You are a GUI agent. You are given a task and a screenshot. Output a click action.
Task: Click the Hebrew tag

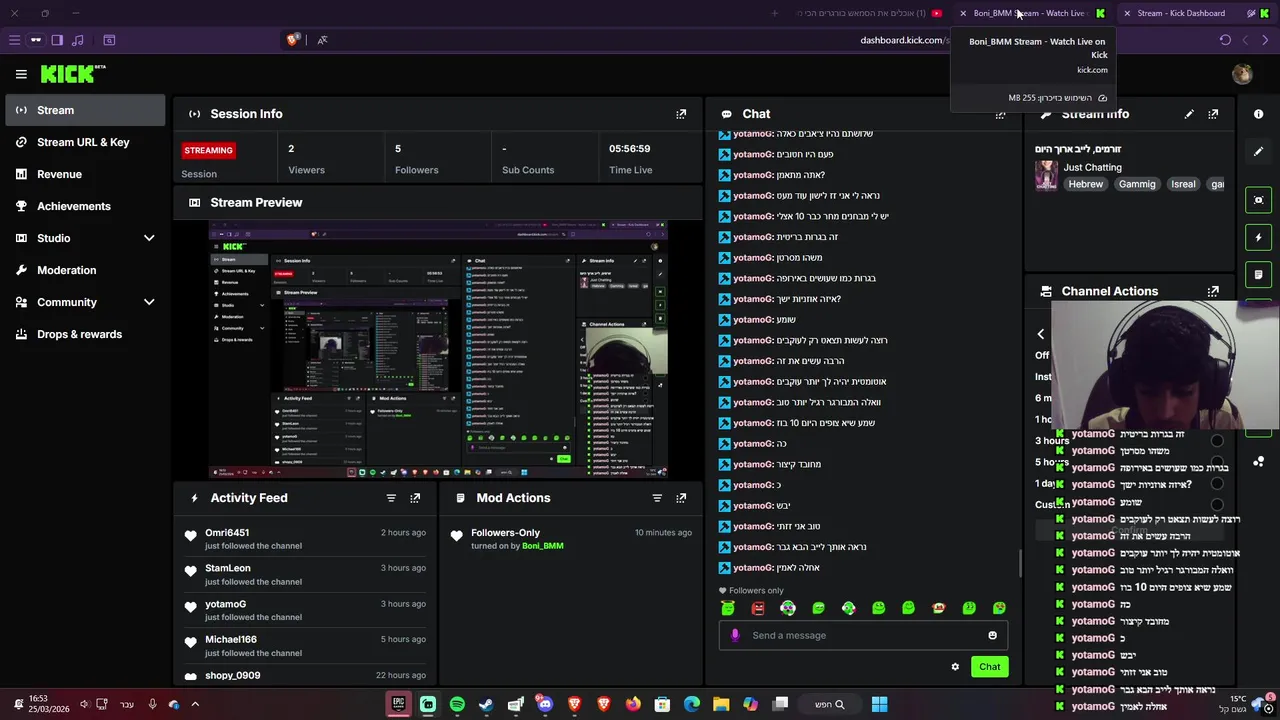point(1085,184)
